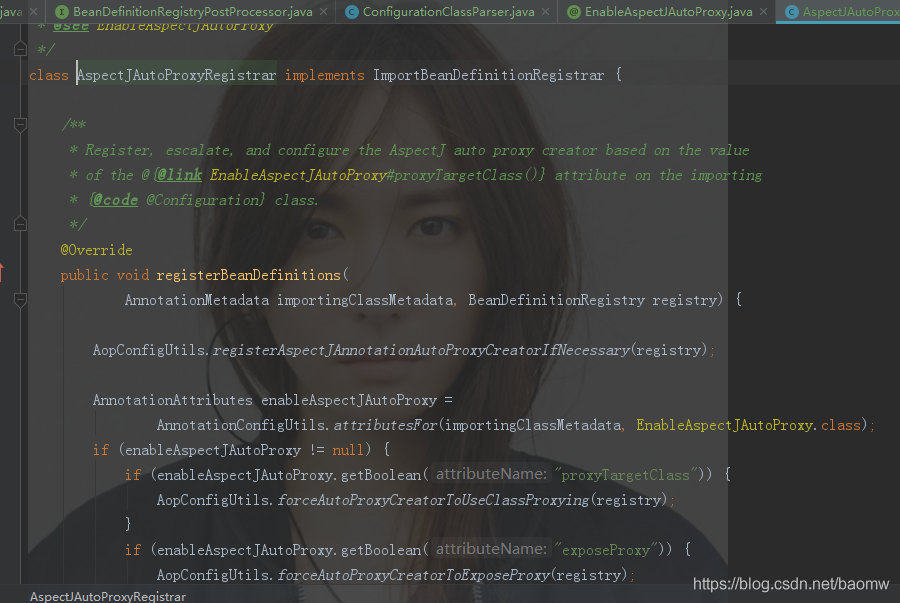
Task: Click the @link Javadoc tag
Action: (x=179, y=175)
